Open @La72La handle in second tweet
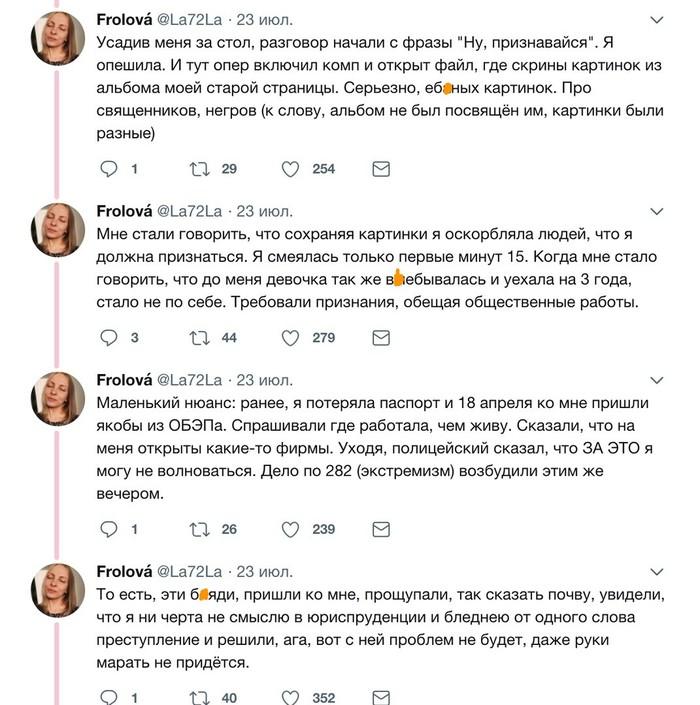Screen dimensions: 700x705 [x=190, y=211]
